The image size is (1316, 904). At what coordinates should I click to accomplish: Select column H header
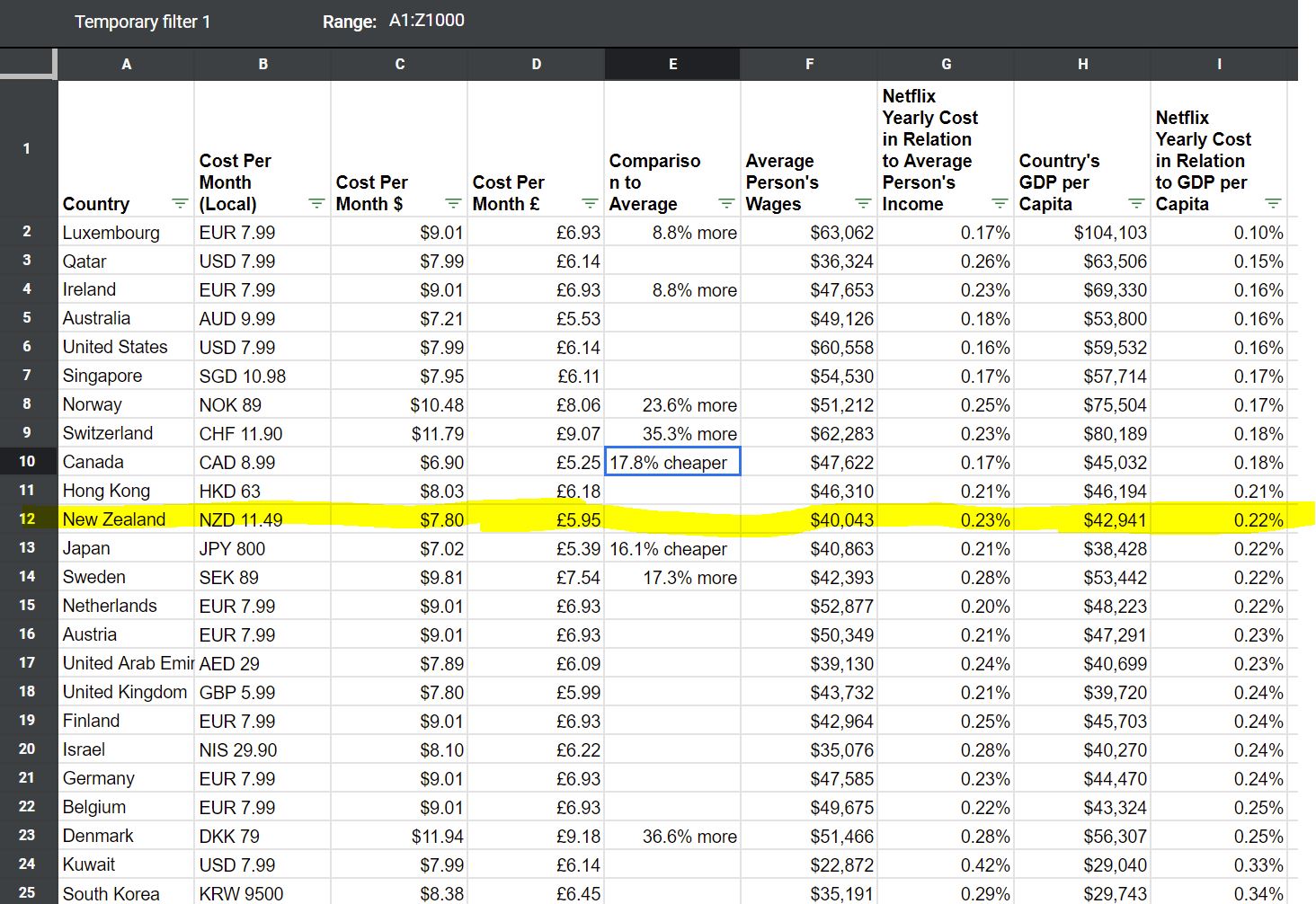(x=1082, y=65)
